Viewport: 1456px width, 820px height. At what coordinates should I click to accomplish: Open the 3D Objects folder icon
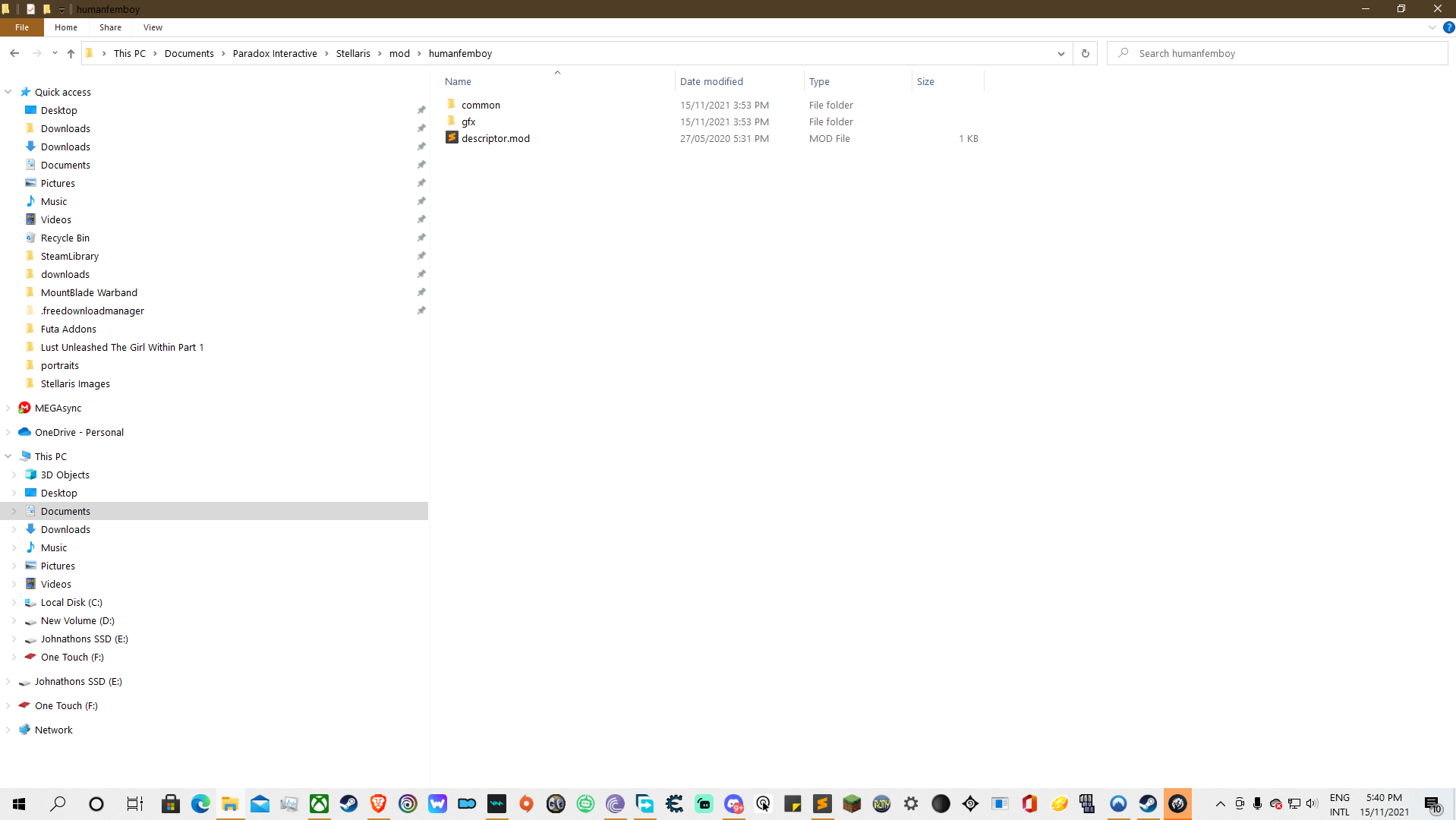point(31,475)
